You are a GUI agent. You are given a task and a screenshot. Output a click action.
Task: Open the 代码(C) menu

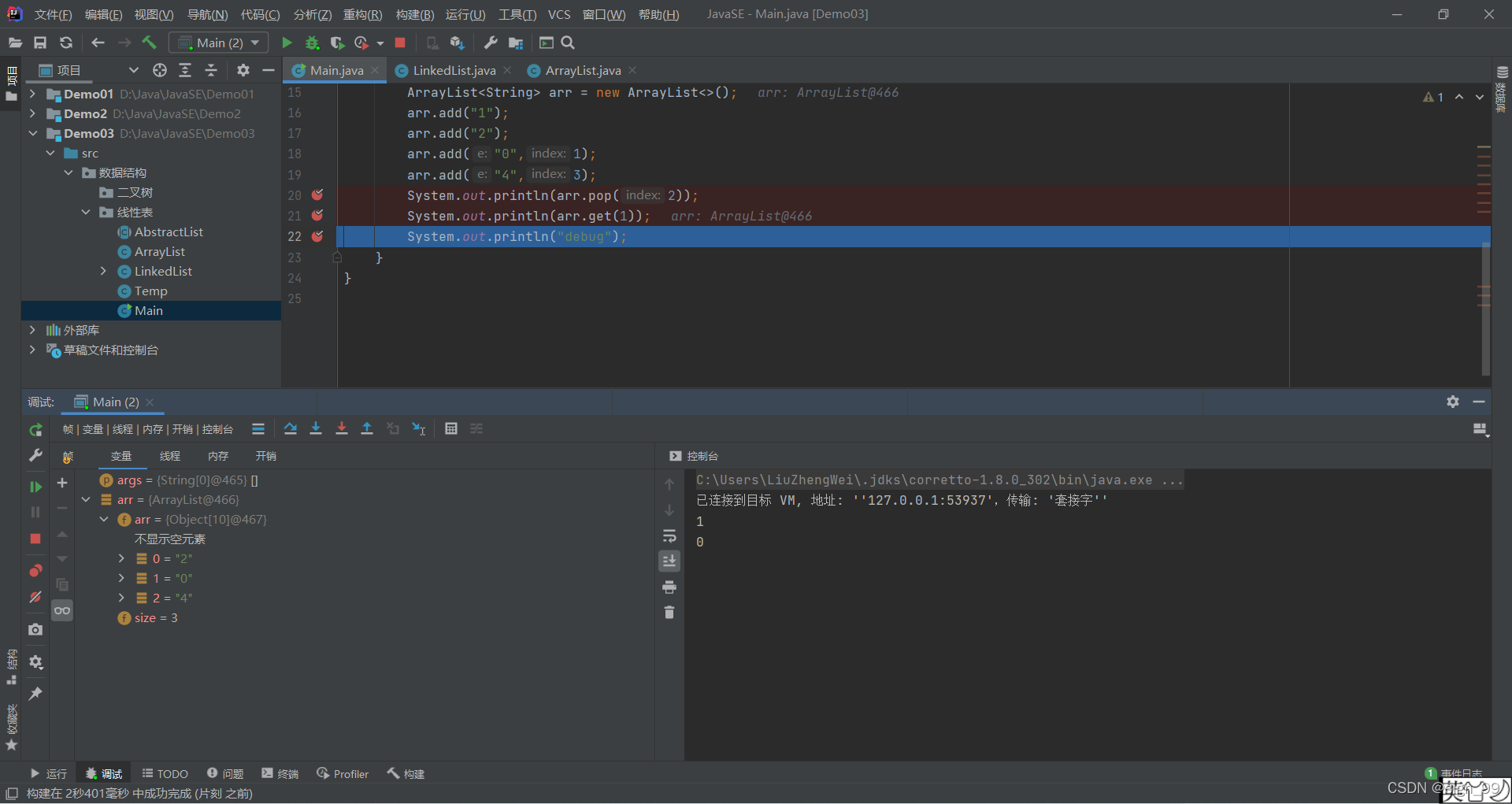(x=260, y=14)
